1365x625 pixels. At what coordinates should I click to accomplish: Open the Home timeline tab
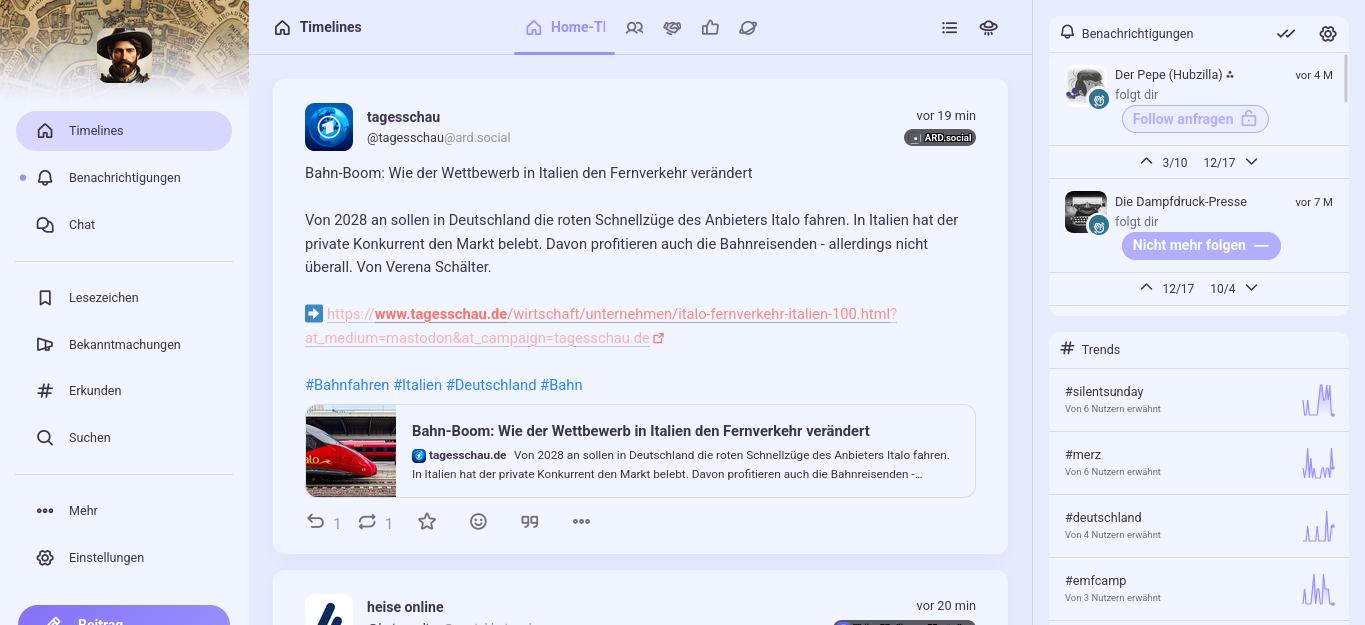point(565,28)
